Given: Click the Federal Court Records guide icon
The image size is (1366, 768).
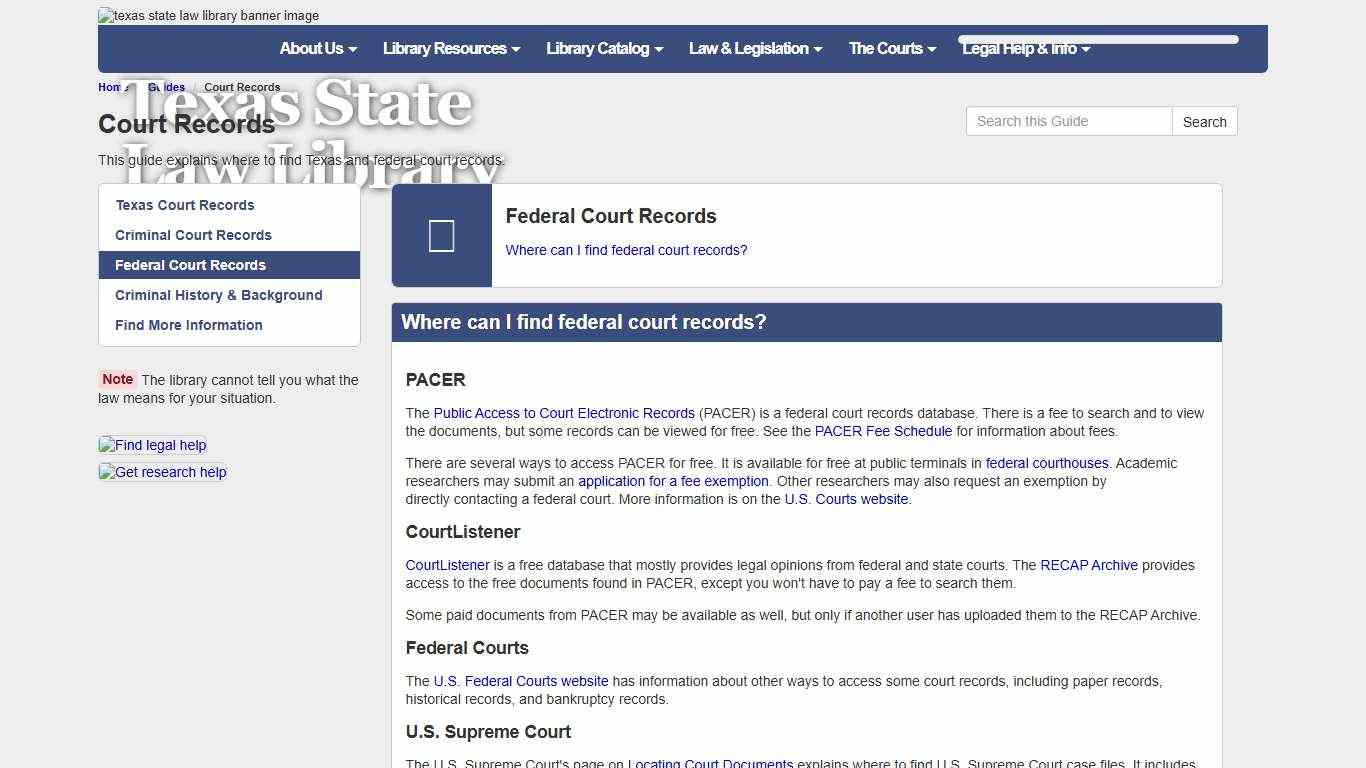Looking at the screenshot, I should click(441, 235).
